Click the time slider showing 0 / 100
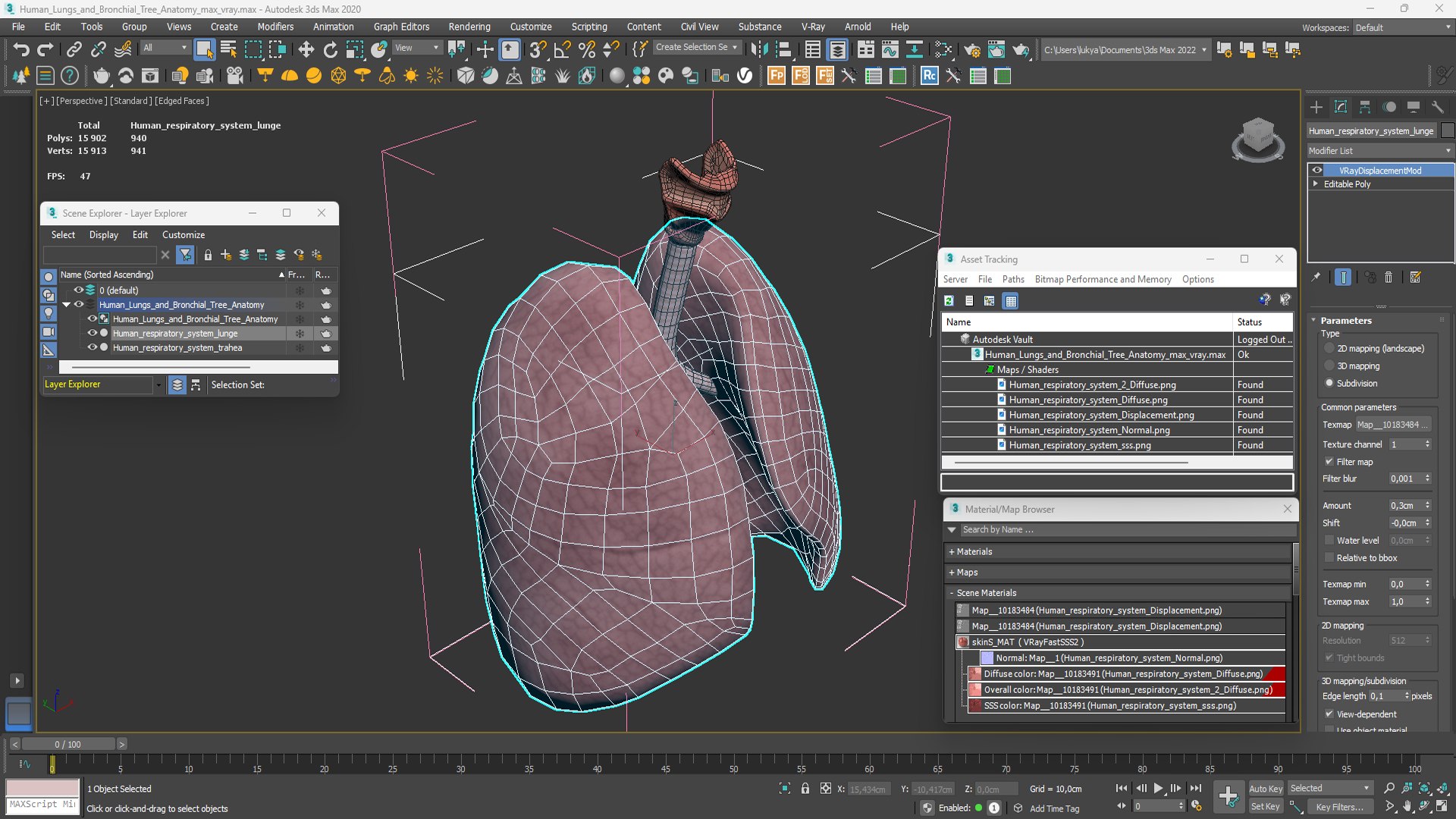This screenshot has height=819, width=1456. click(x=67, y=745)
